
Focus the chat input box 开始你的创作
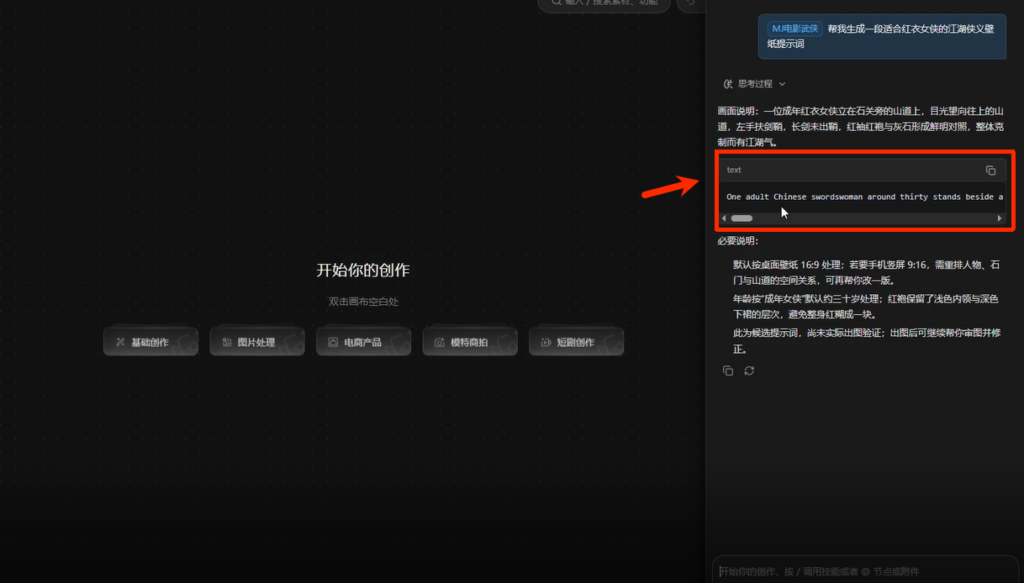tap(865, 571)
